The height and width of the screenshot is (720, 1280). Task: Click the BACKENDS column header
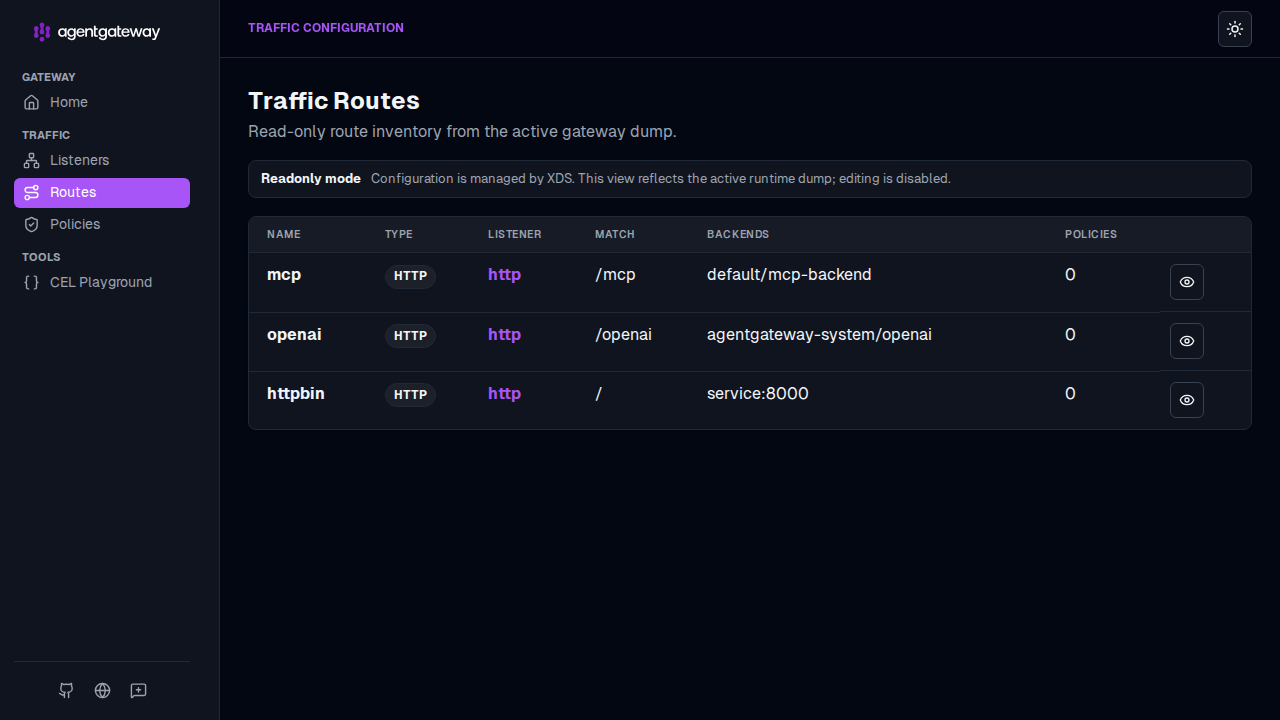pyautogui.click(x=738, y=234)
